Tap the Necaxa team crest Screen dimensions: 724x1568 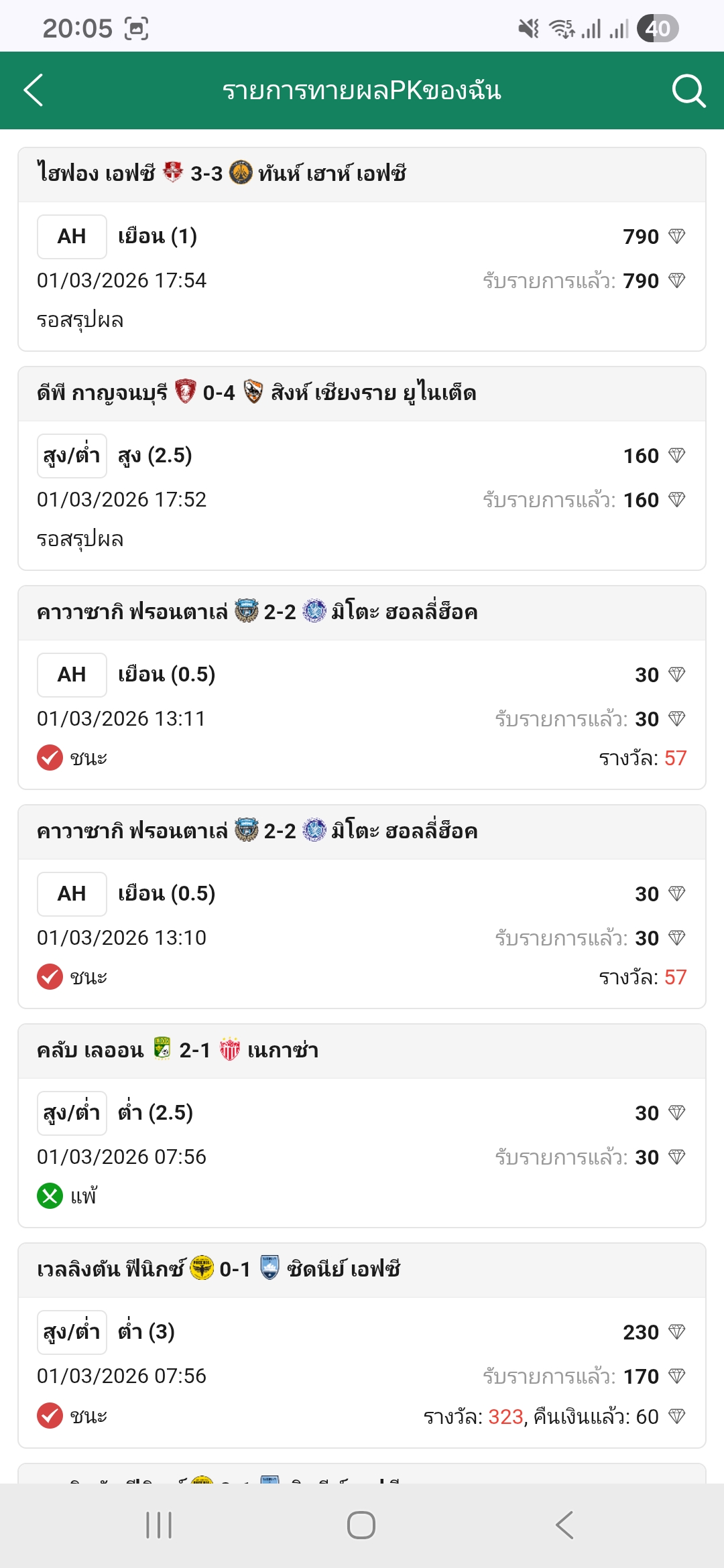tap(229, 1049)
